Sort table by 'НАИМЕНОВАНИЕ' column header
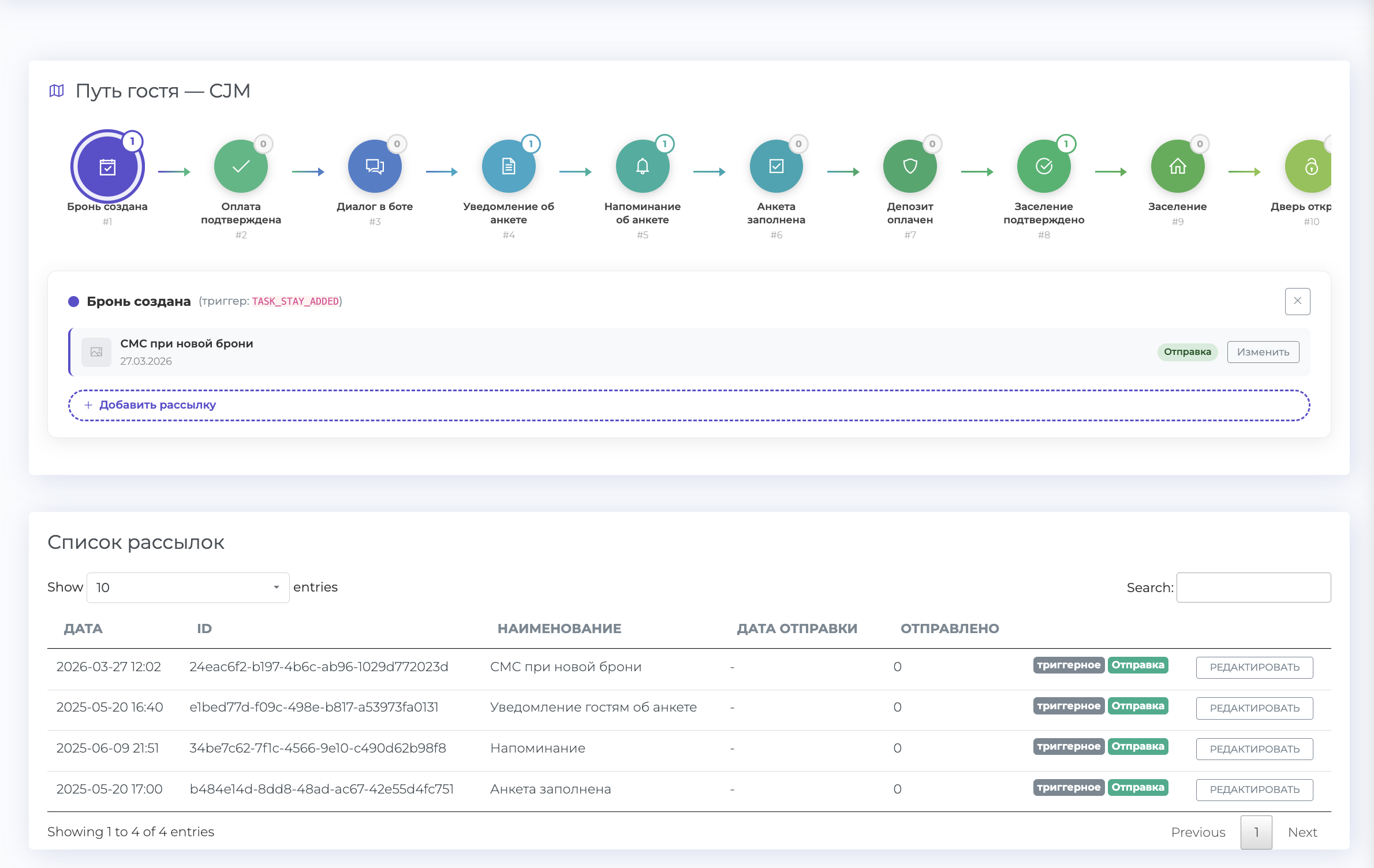Image resolution: width=1374 pixels, height=868 pixels. 559,628
